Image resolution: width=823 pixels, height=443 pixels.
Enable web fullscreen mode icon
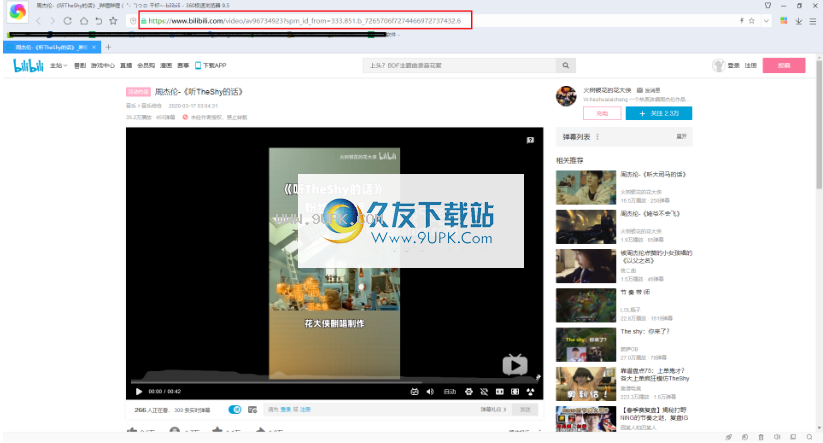coord(515,392)
